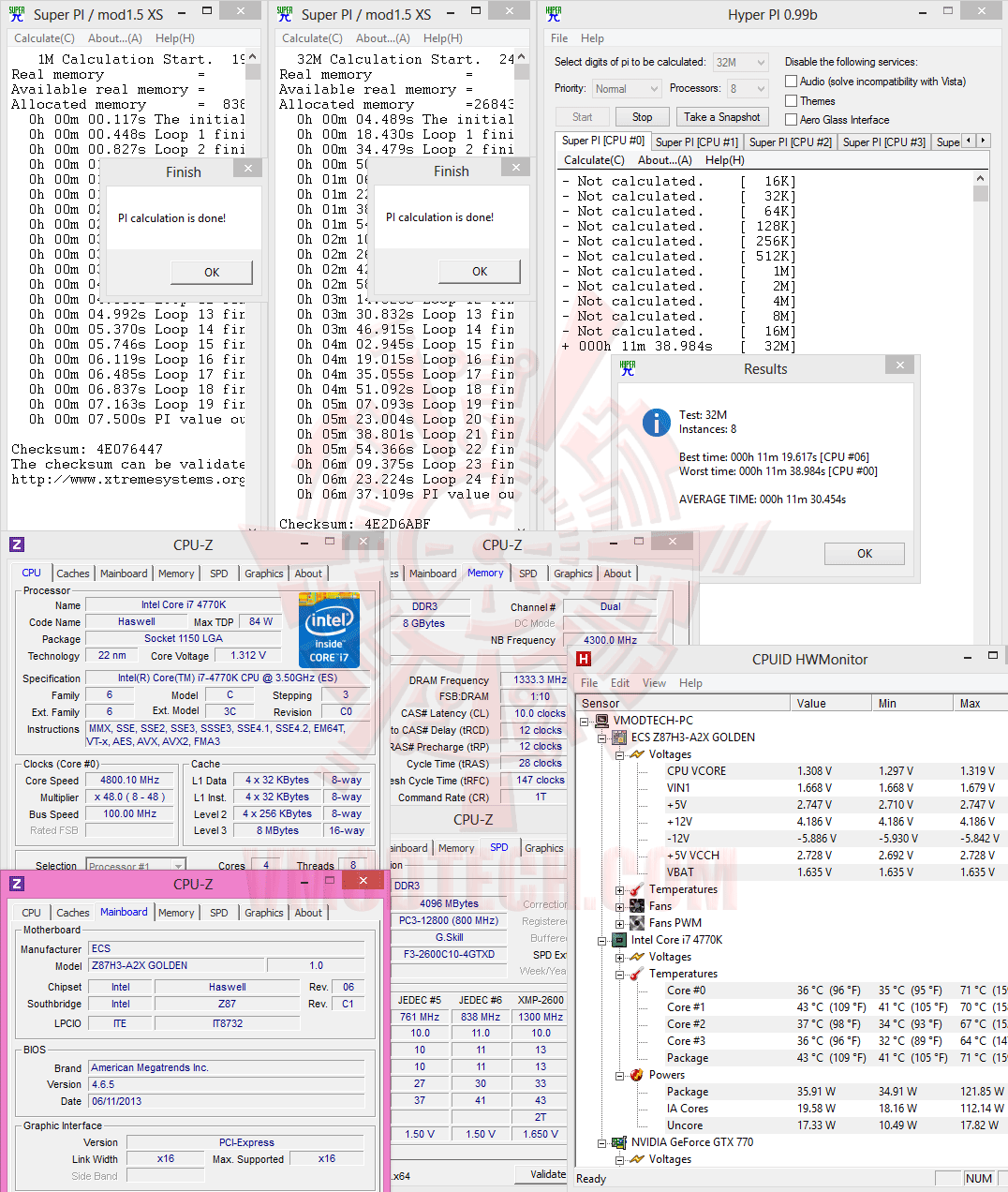Click the Powers flame icon in HWMonitor
The height and width of the screenshot is (1192, 1008).
click(x=637, y=1075)
